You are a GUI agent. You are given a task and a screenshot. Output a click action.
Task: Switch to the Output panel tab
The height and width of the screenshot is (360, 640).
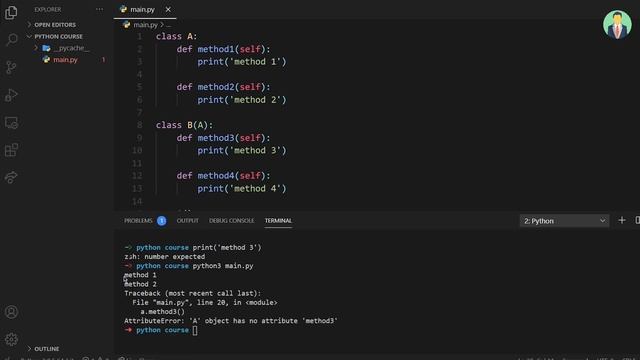click(187, 220)
